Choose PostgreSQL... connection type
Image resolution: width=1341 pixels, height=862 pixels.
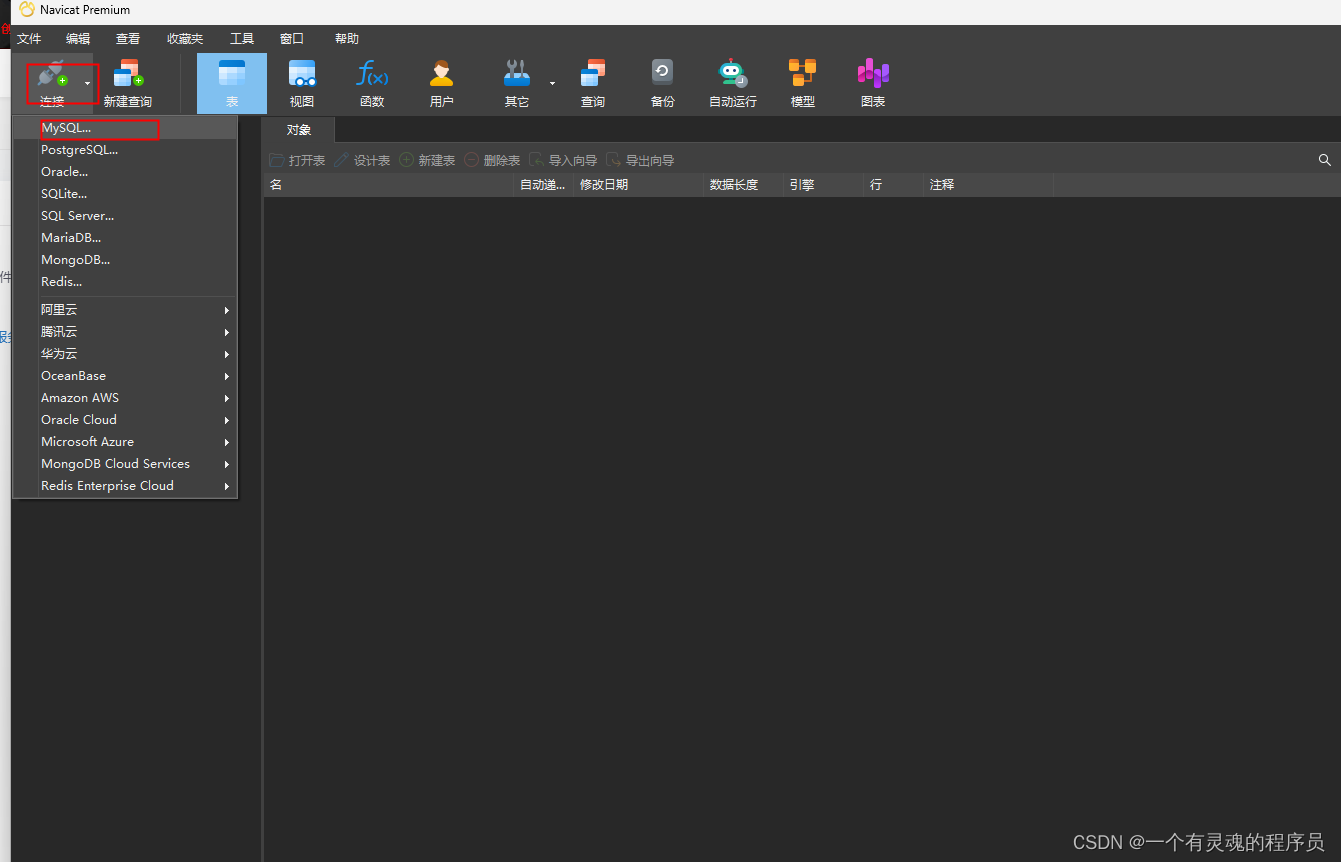tap(125, 150)
